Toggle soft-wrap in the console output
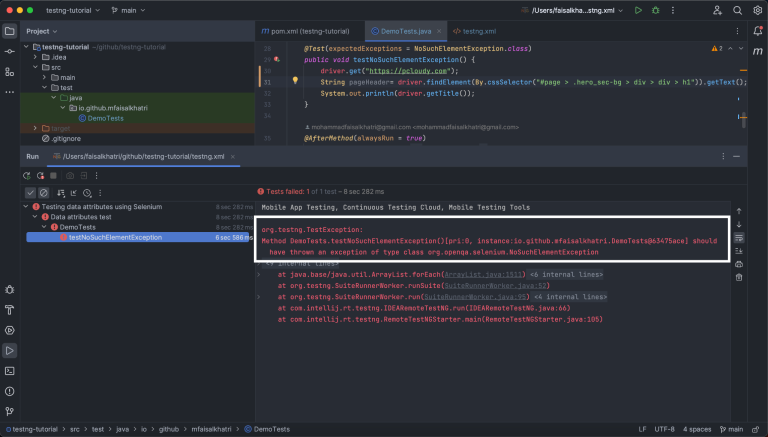 tap(739, 238)
